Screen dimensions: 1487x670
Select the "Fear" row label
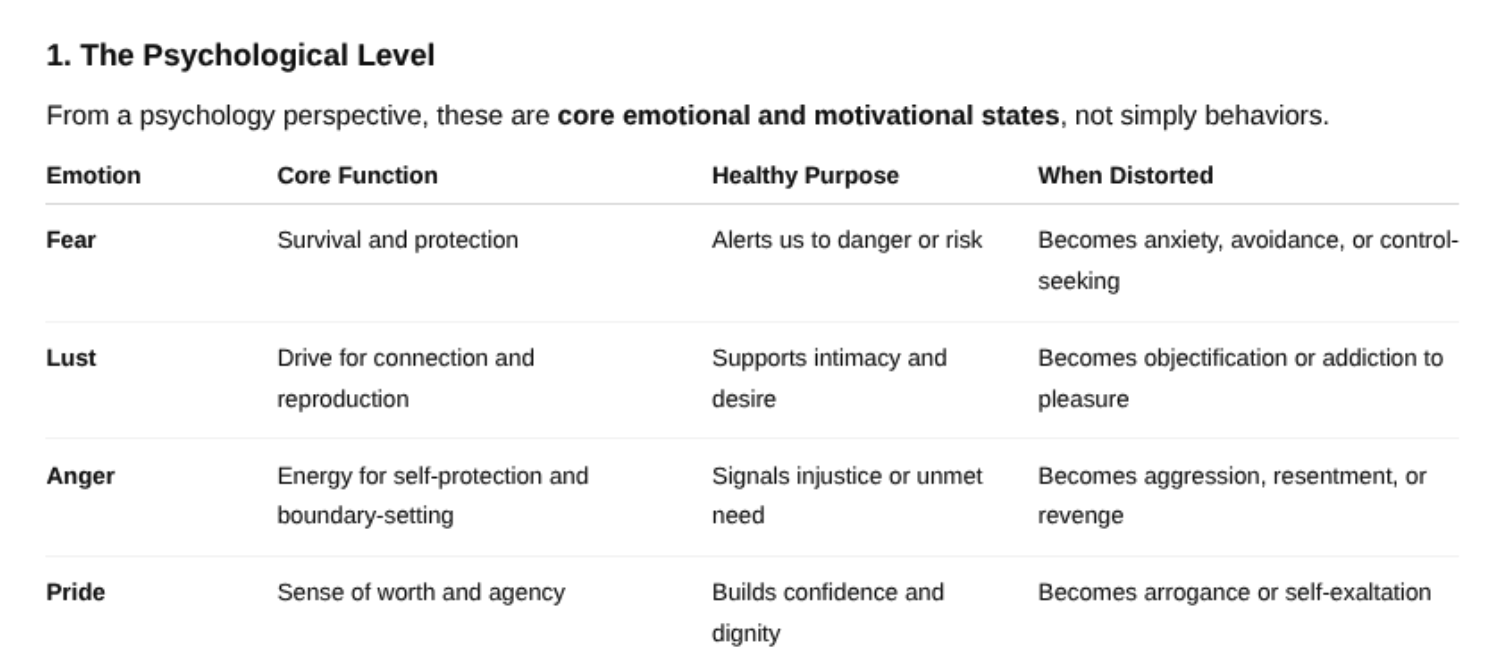71,240
